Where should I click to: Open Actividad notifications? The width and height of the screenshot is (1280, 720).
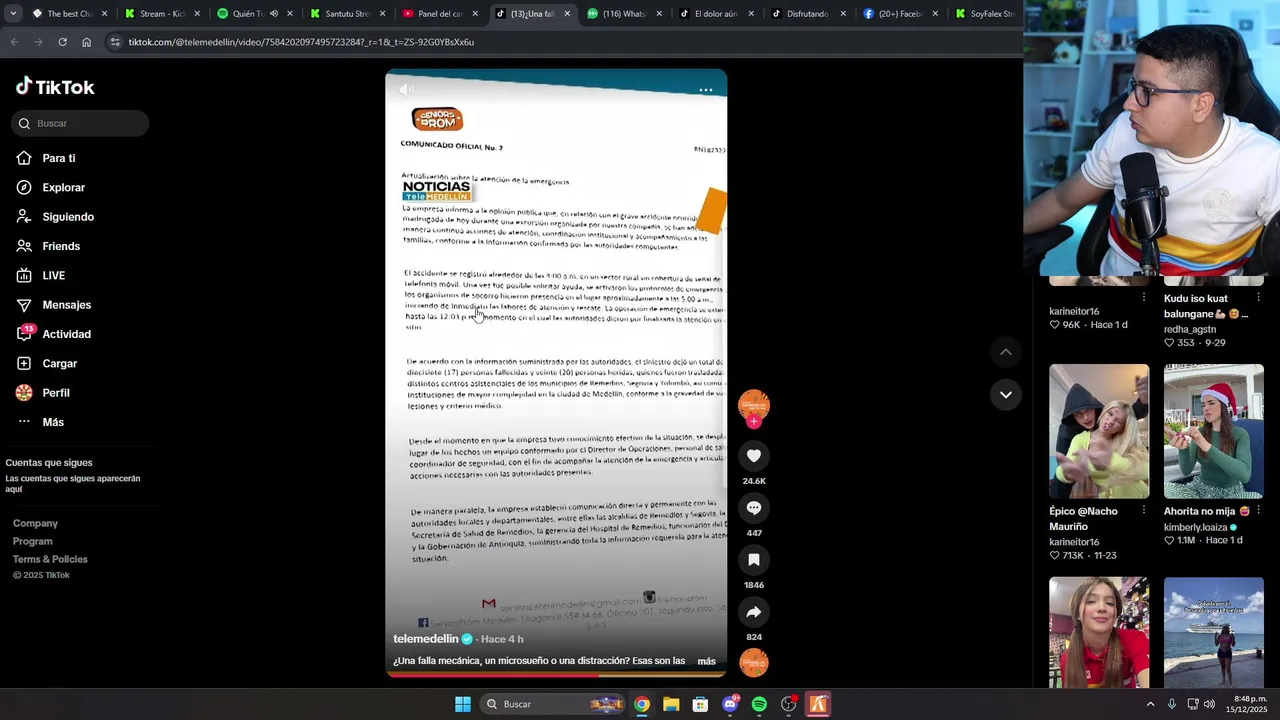[x=54, y=334]
